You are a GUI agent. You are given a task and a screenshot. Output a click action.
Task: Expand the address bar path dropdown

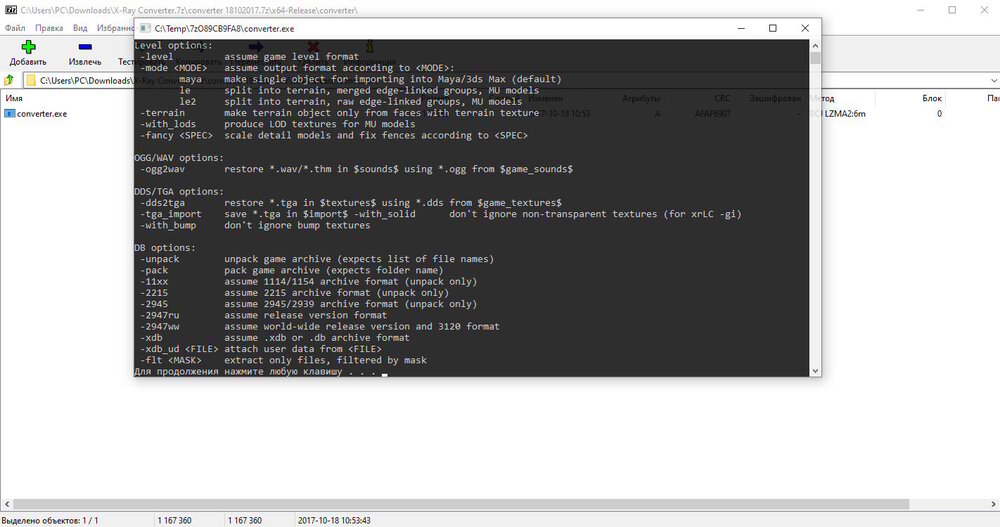(994, 80)
